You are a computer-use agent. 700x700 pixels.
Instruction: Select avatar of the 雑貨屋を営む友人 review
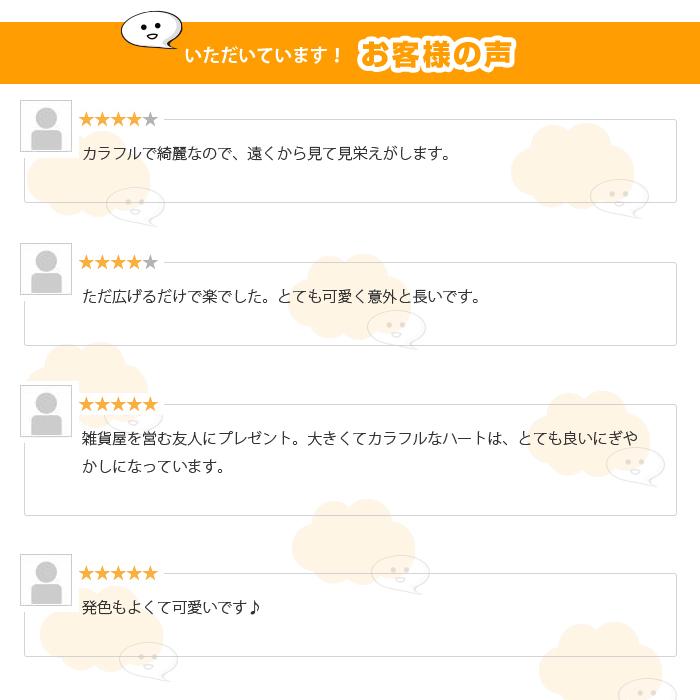pos(46,411)
